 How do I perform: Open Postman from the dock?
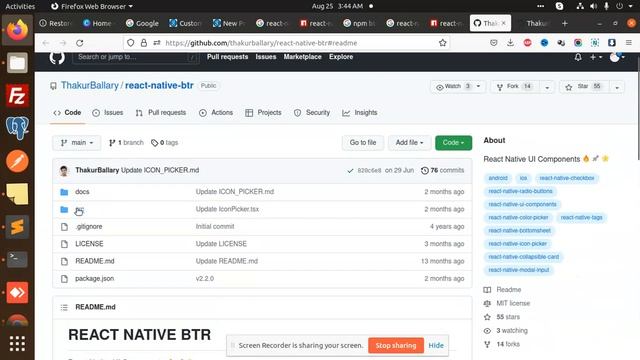(17, 161)
